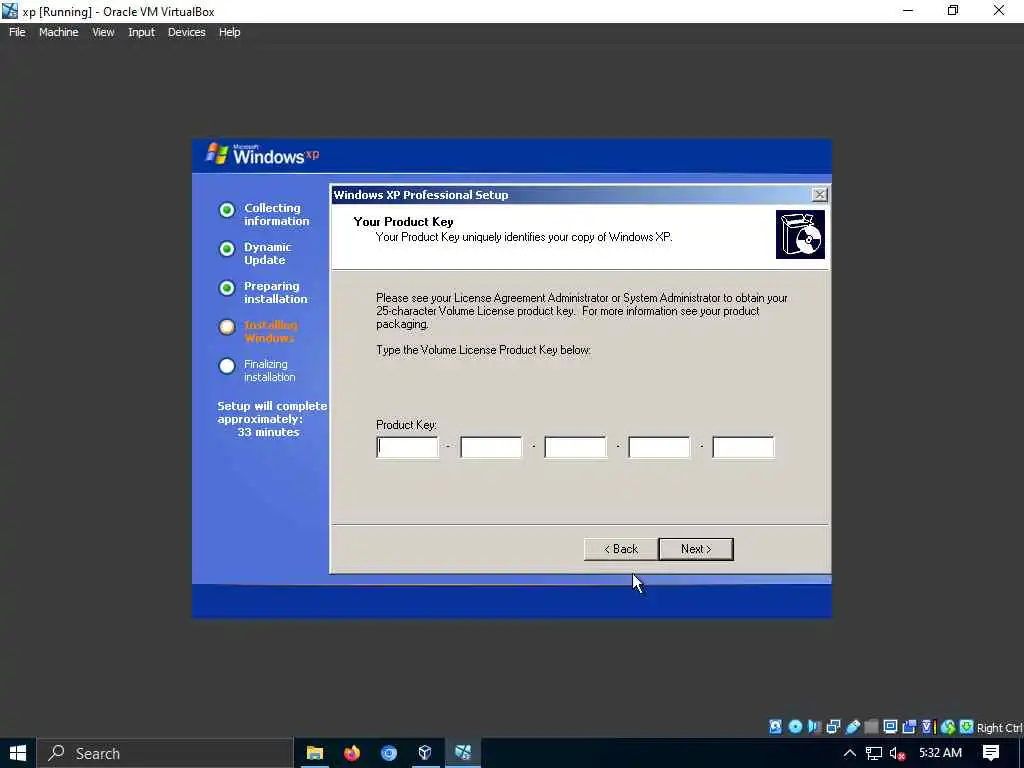
Task: Open the Chromium browser taskbar icon
Action: tap(389, 753)
